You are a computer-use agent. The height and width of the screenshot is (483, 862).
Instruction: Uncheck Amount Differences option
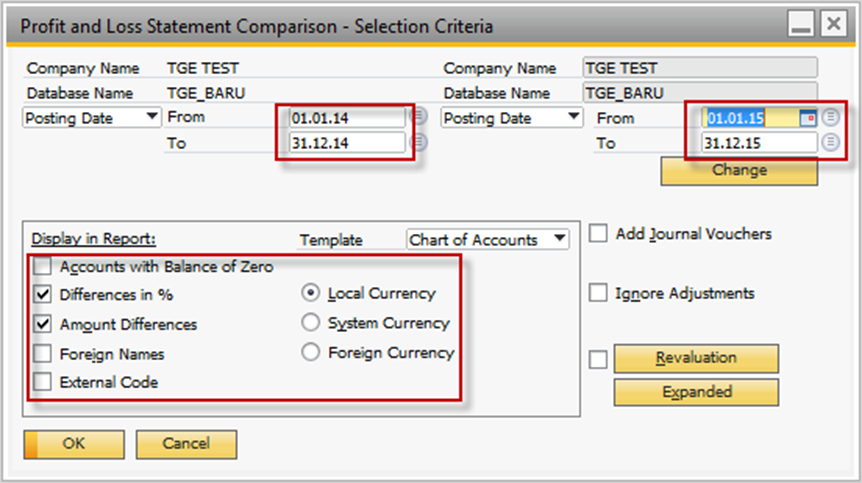pos(42,324)
